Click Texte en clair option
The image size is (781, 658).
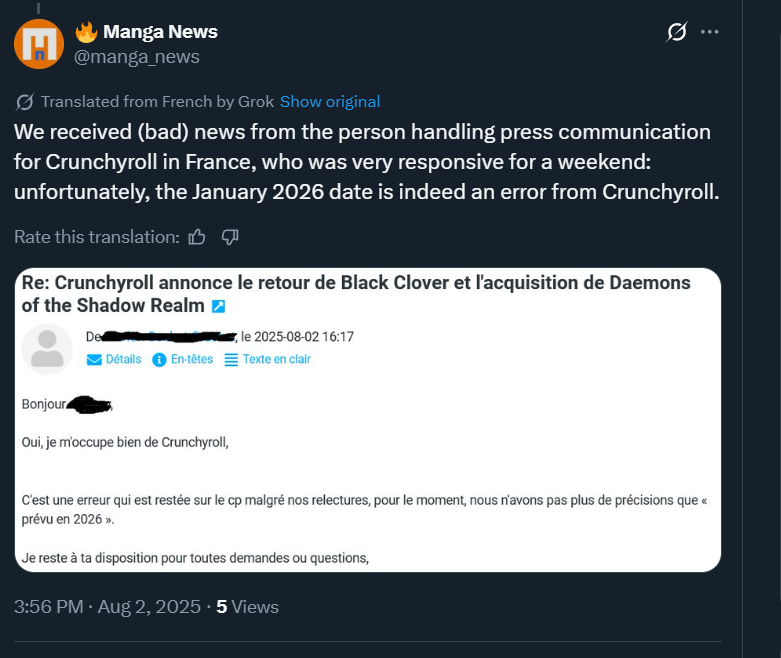coord(267,359)
